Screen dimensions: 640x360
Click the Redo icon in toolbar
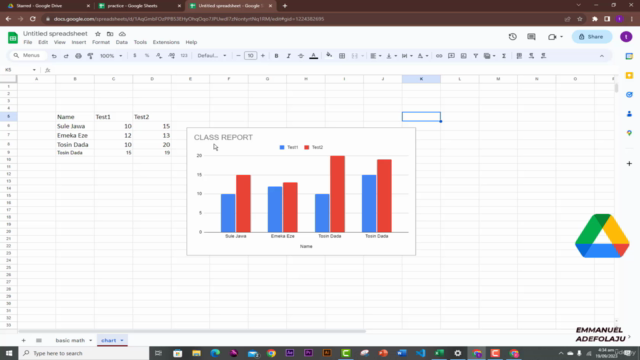tap(66, 56)
